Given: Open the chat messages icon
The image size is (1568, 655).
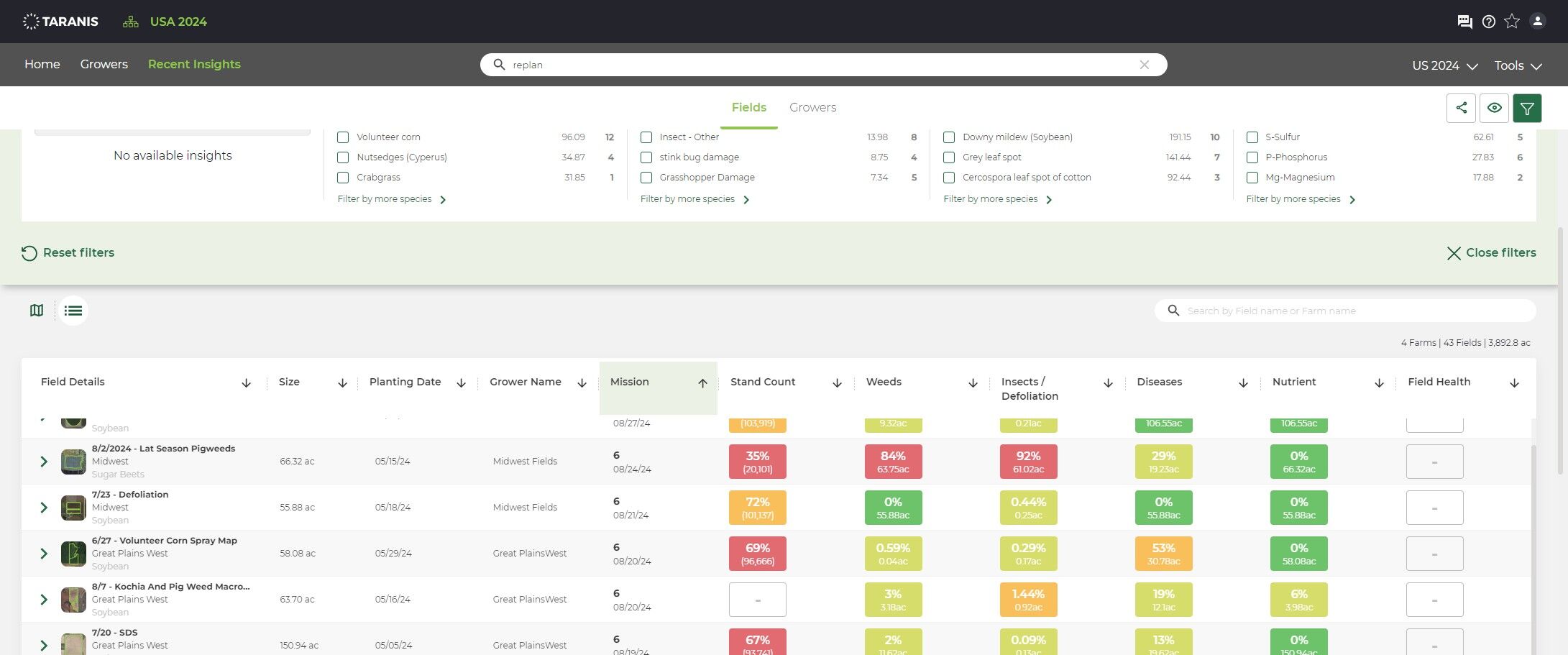Looking at the screenshot, I should (x=1464, y=22).
